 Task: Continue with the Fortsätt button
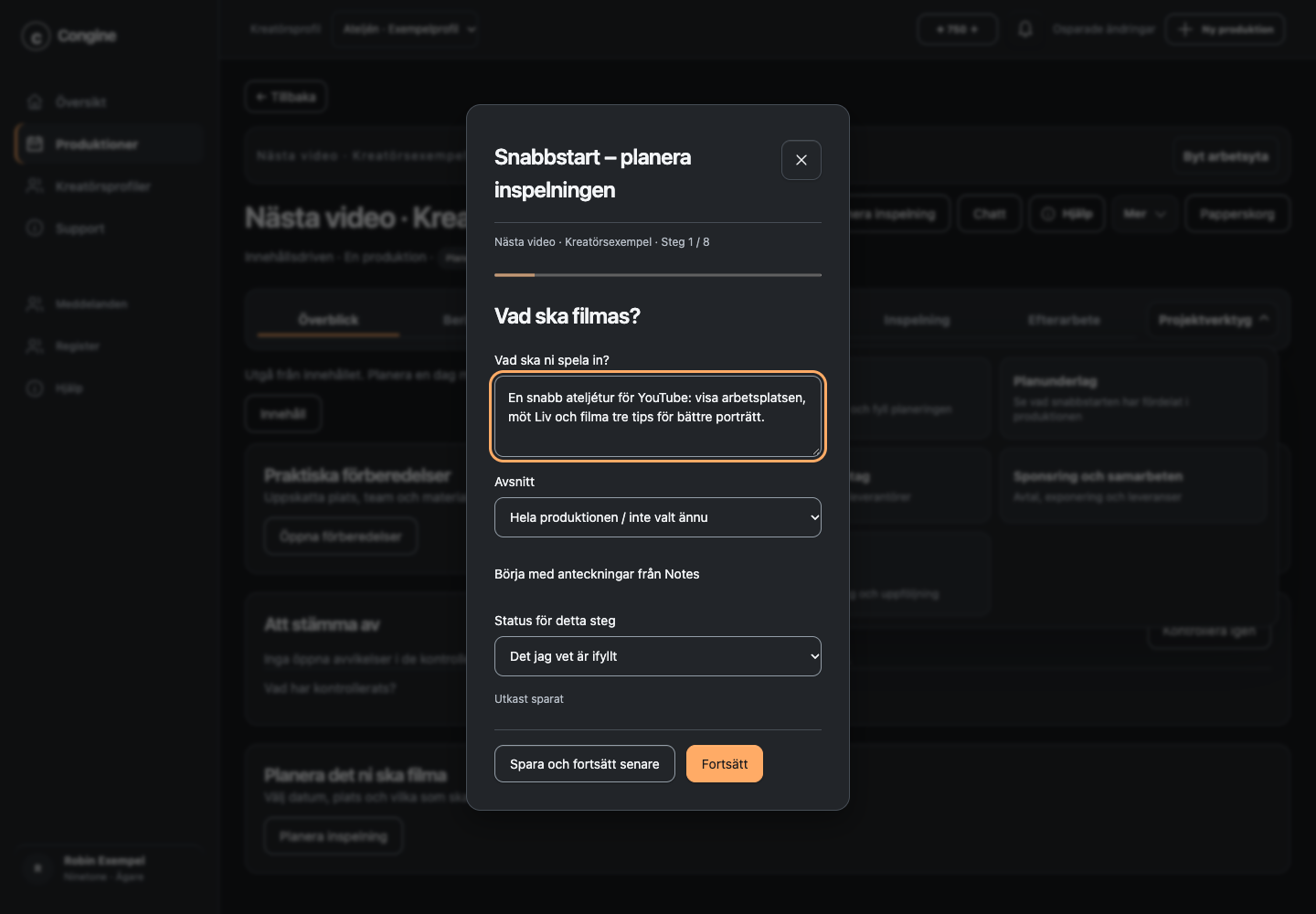tap(725, 764)
